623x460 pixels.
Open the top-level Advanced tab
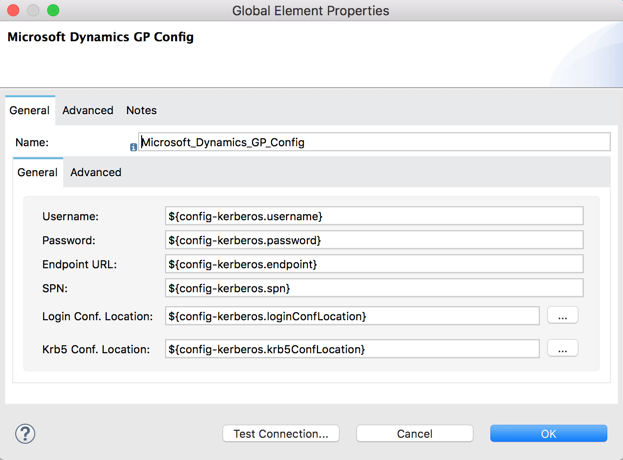pos(88,110)
